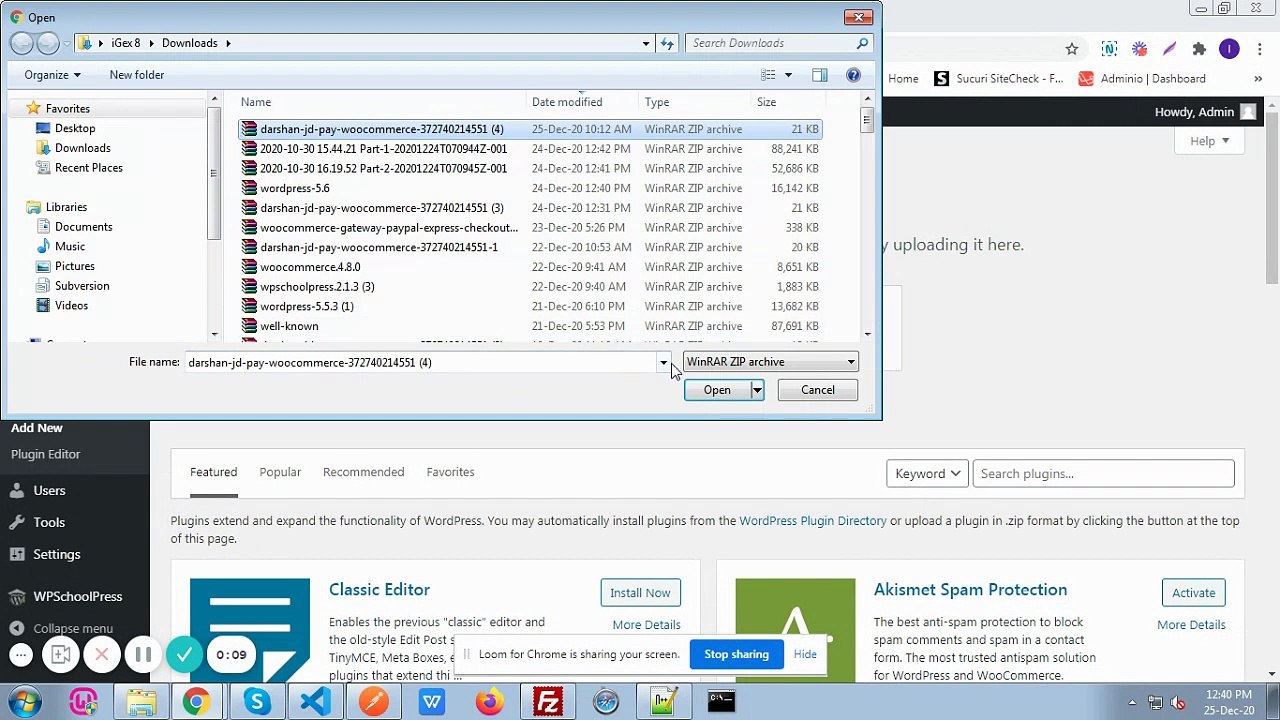Screen dimensions: 1280x720
Task: Expand the Open button's split arrow
Action: click(x=757, y=390)
